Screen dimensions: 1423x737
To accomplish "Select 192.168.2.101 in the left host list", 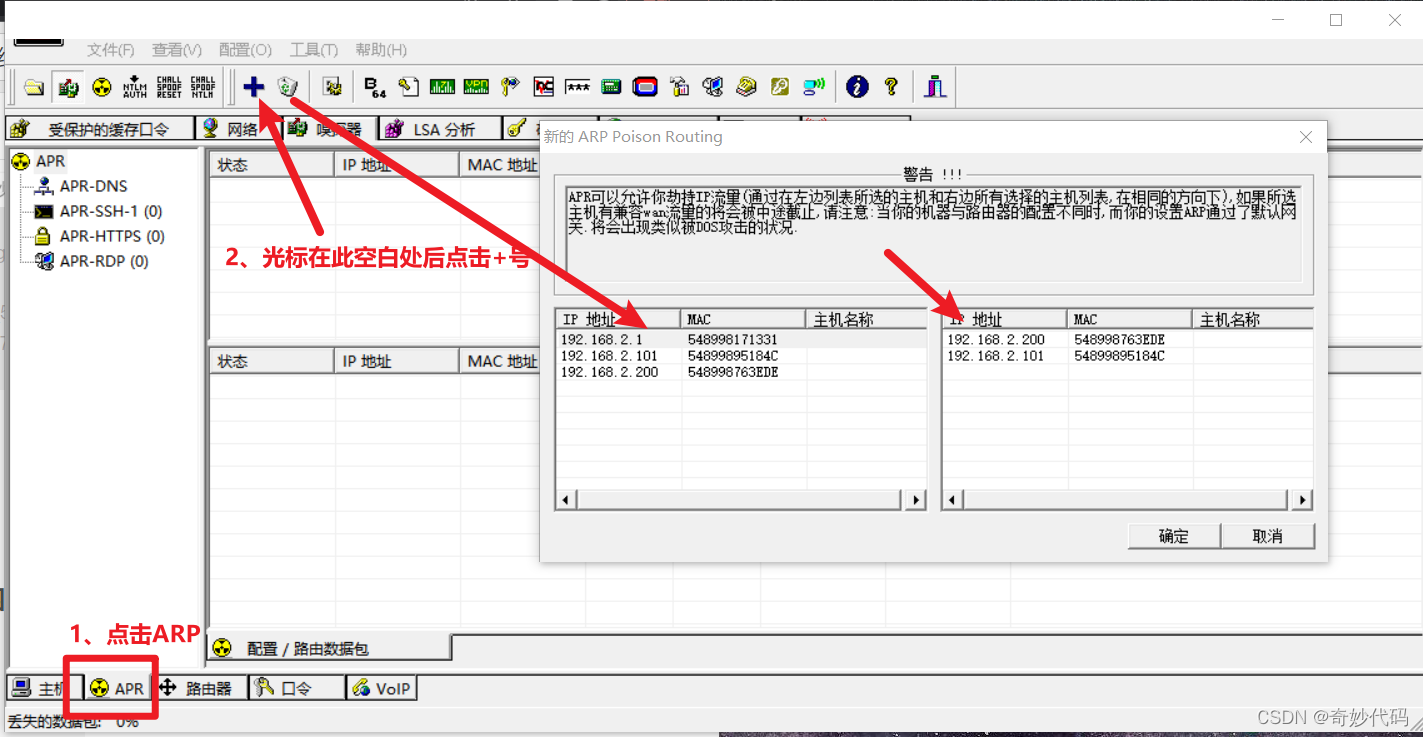I will [x=741, y=356].
